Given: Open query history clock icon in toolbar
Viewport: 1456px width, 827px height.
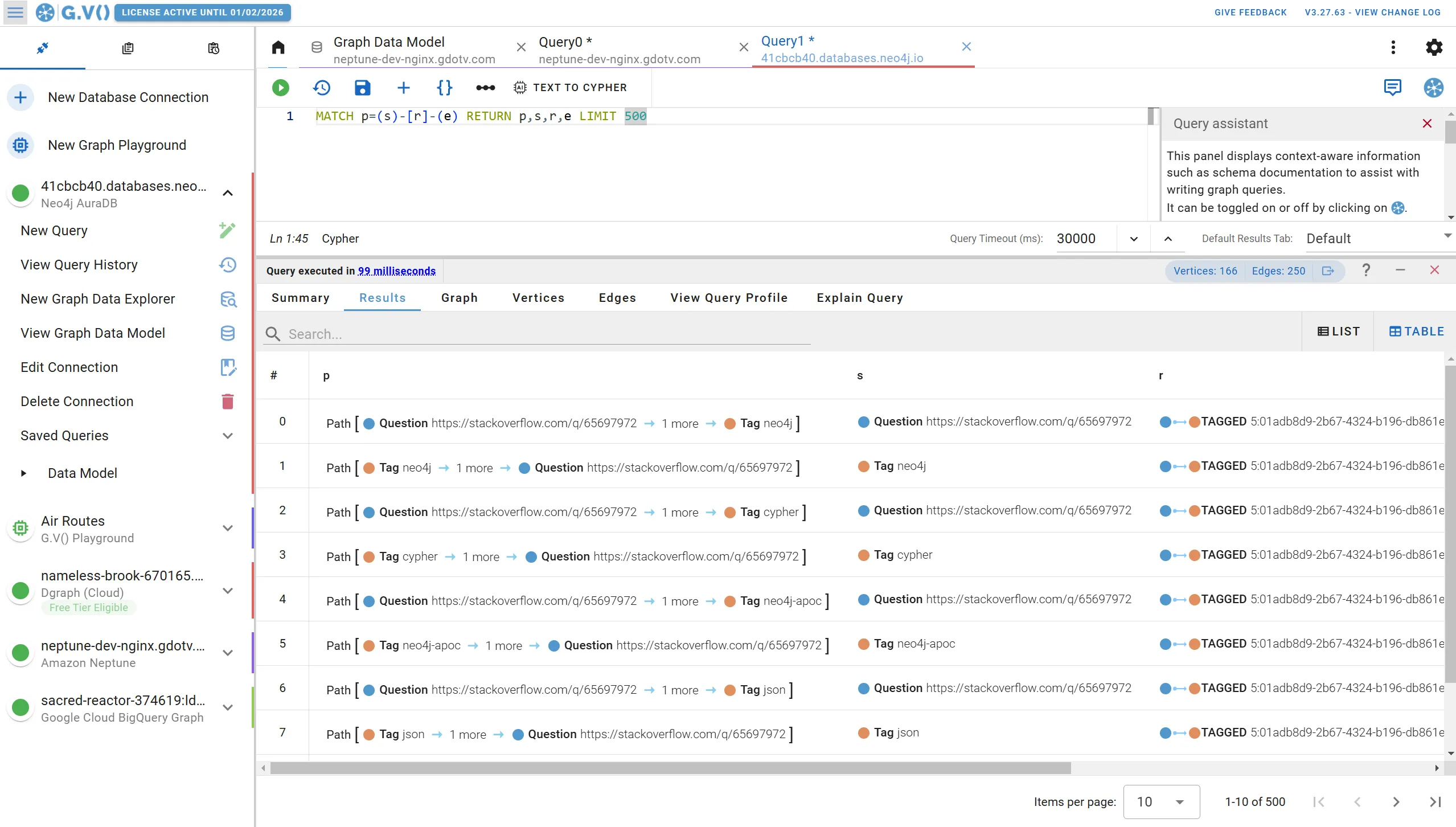Looking at the screenshot, I should [x=322, y=87].
